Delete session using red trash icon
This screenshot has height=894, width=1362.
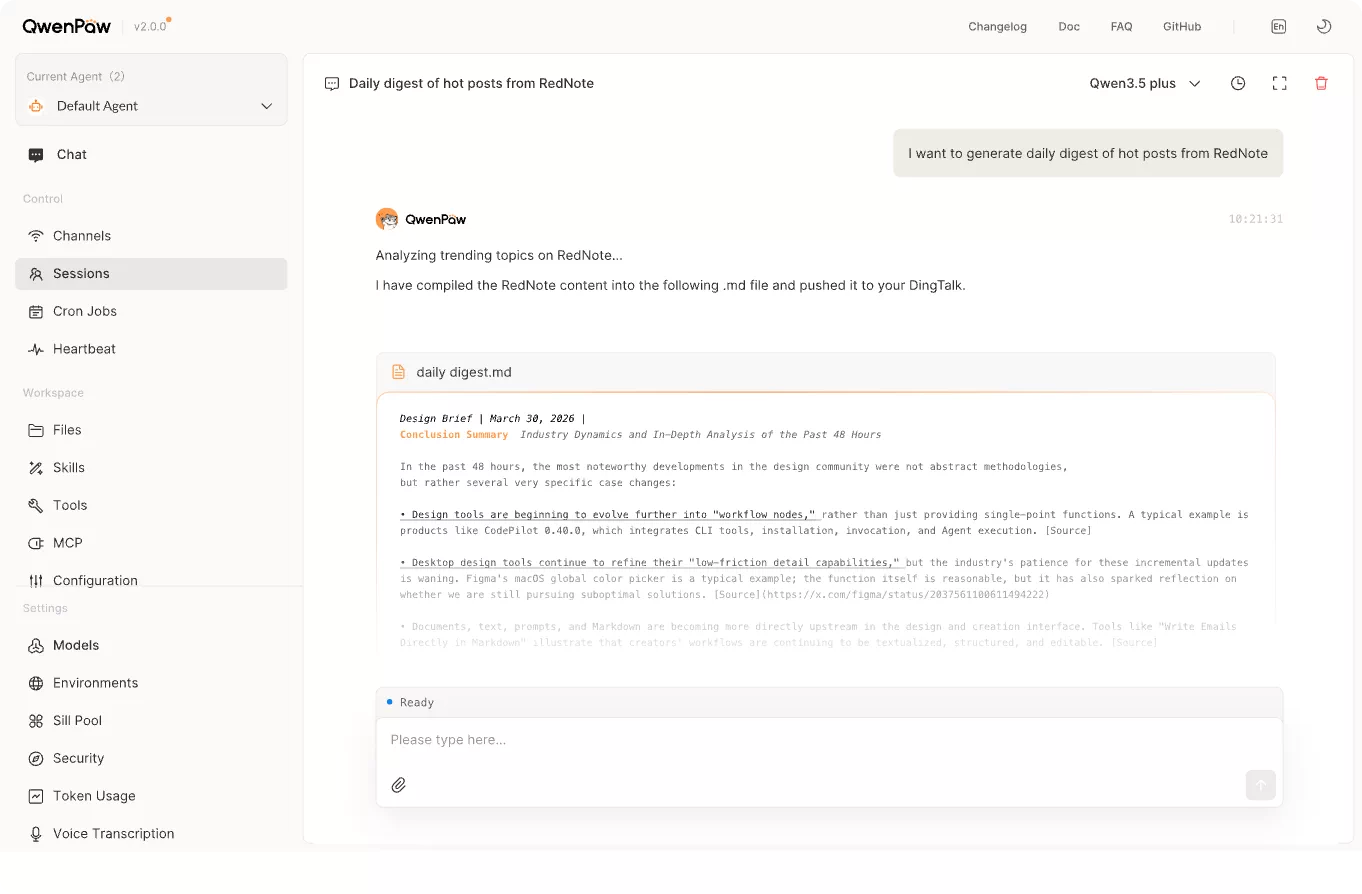click(x=1321, y=84)
